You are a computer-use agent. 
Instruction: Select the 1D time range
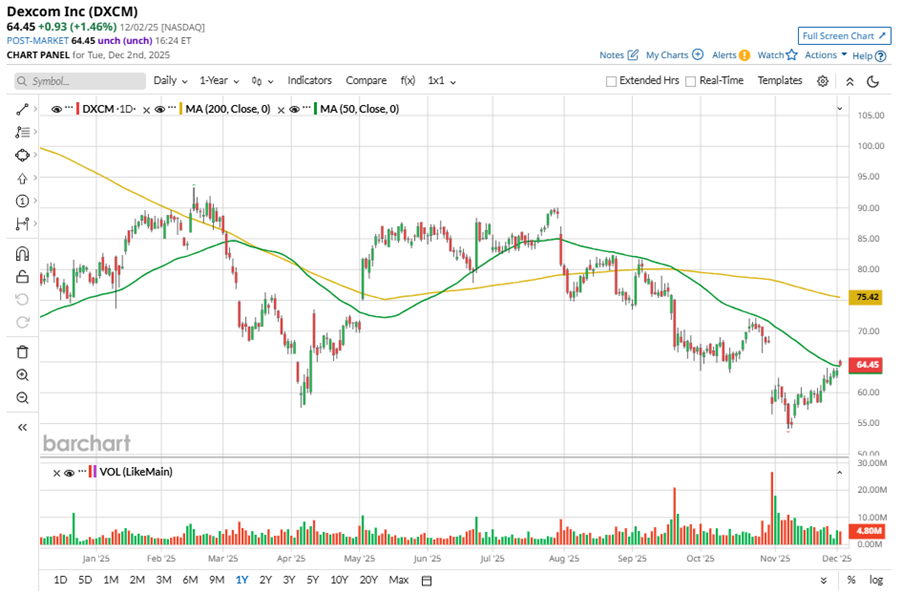pyautogui.click(x=60, y=580)
